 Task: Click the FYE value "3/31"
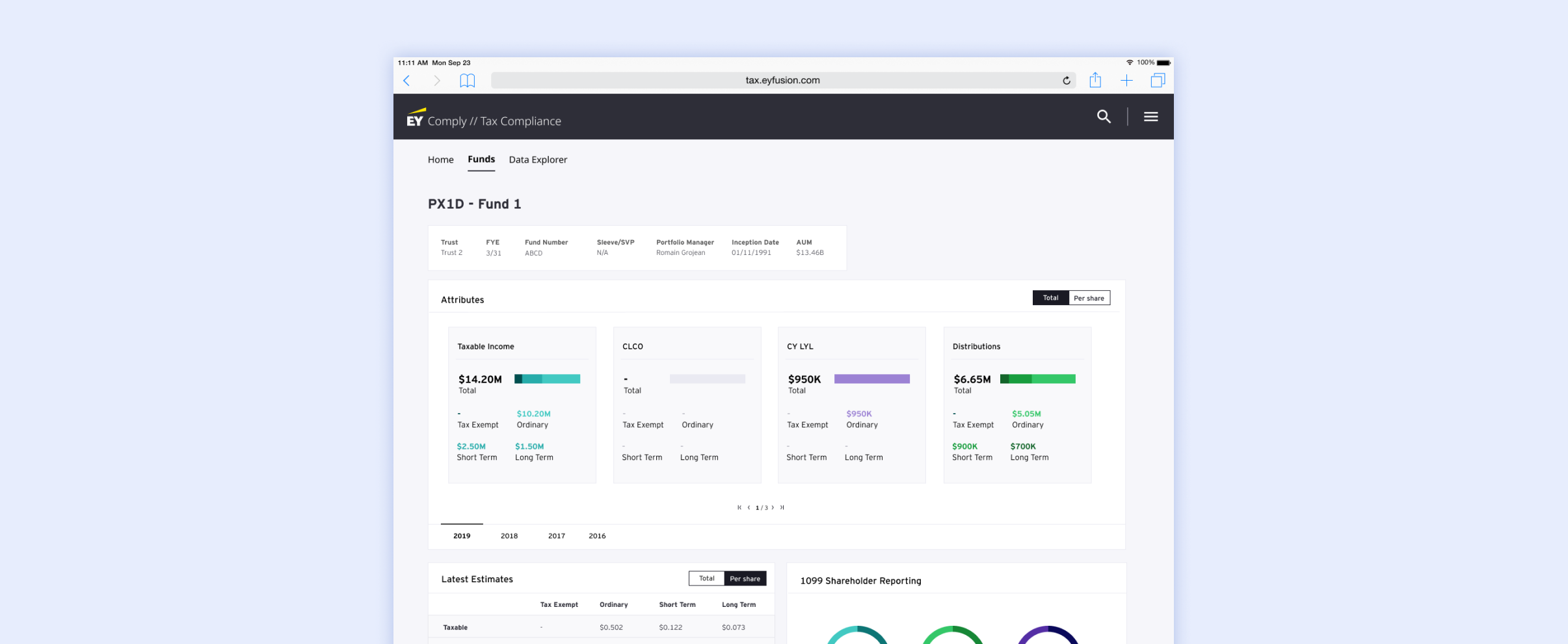pyautogui.click(x=494, y=253)
